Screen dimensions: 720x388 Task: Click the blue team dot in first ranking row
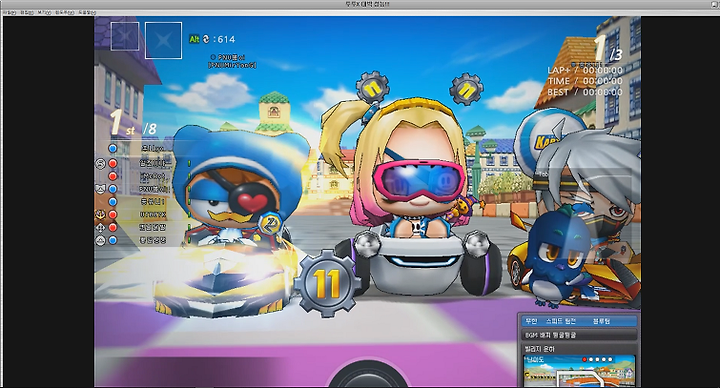(112, 148)
